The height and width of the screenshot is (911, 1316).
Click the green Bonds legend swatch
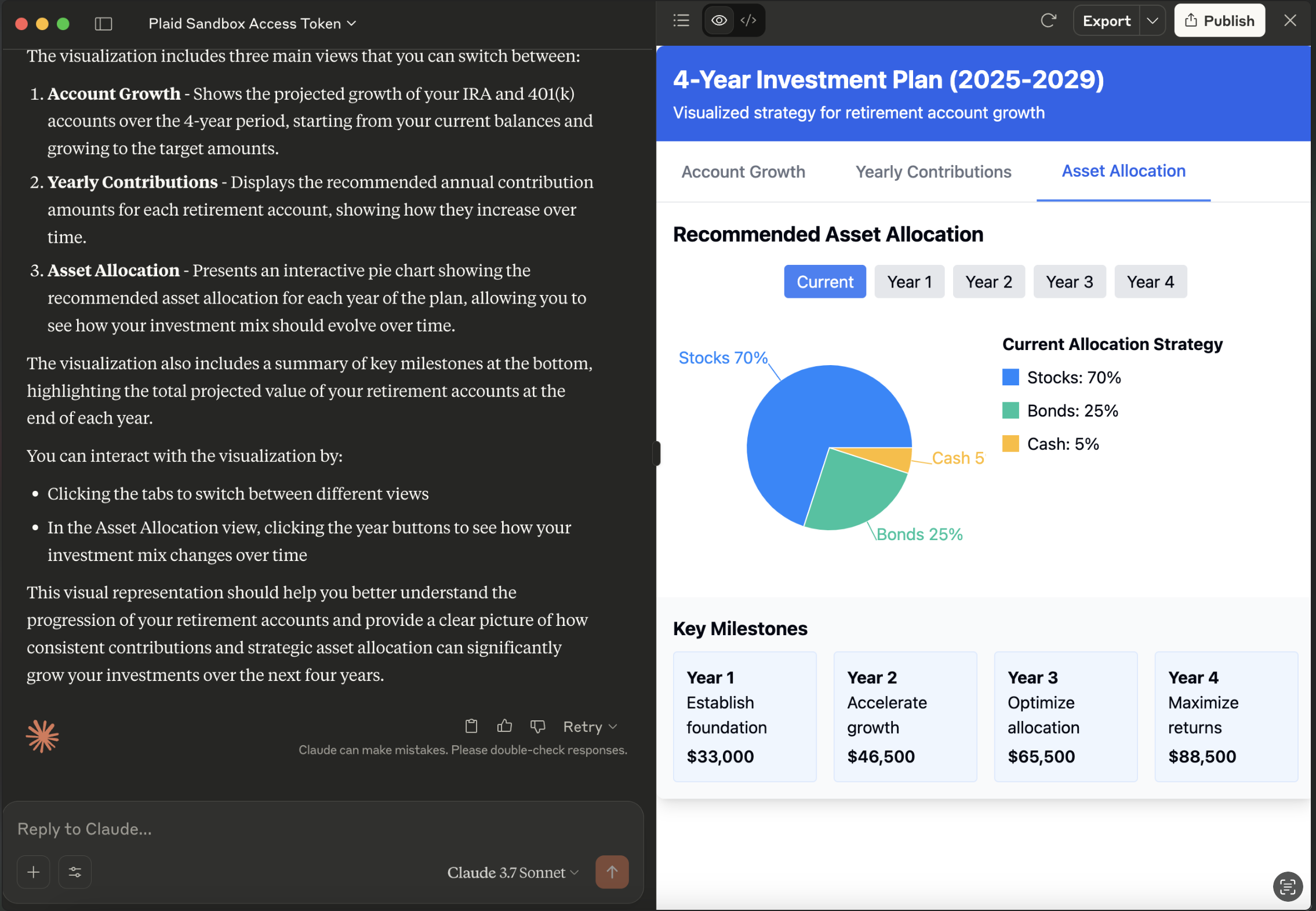click(x=1010, y=411)
